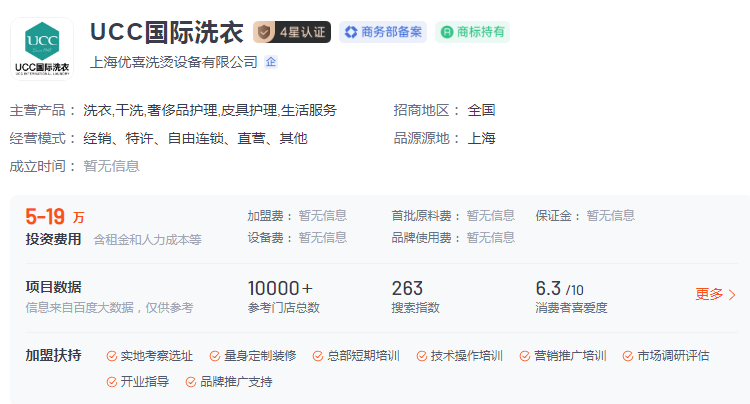
Task: Click the 含租金和人力成本等 note
Action: pyautogui.click(x=147, y=240)
